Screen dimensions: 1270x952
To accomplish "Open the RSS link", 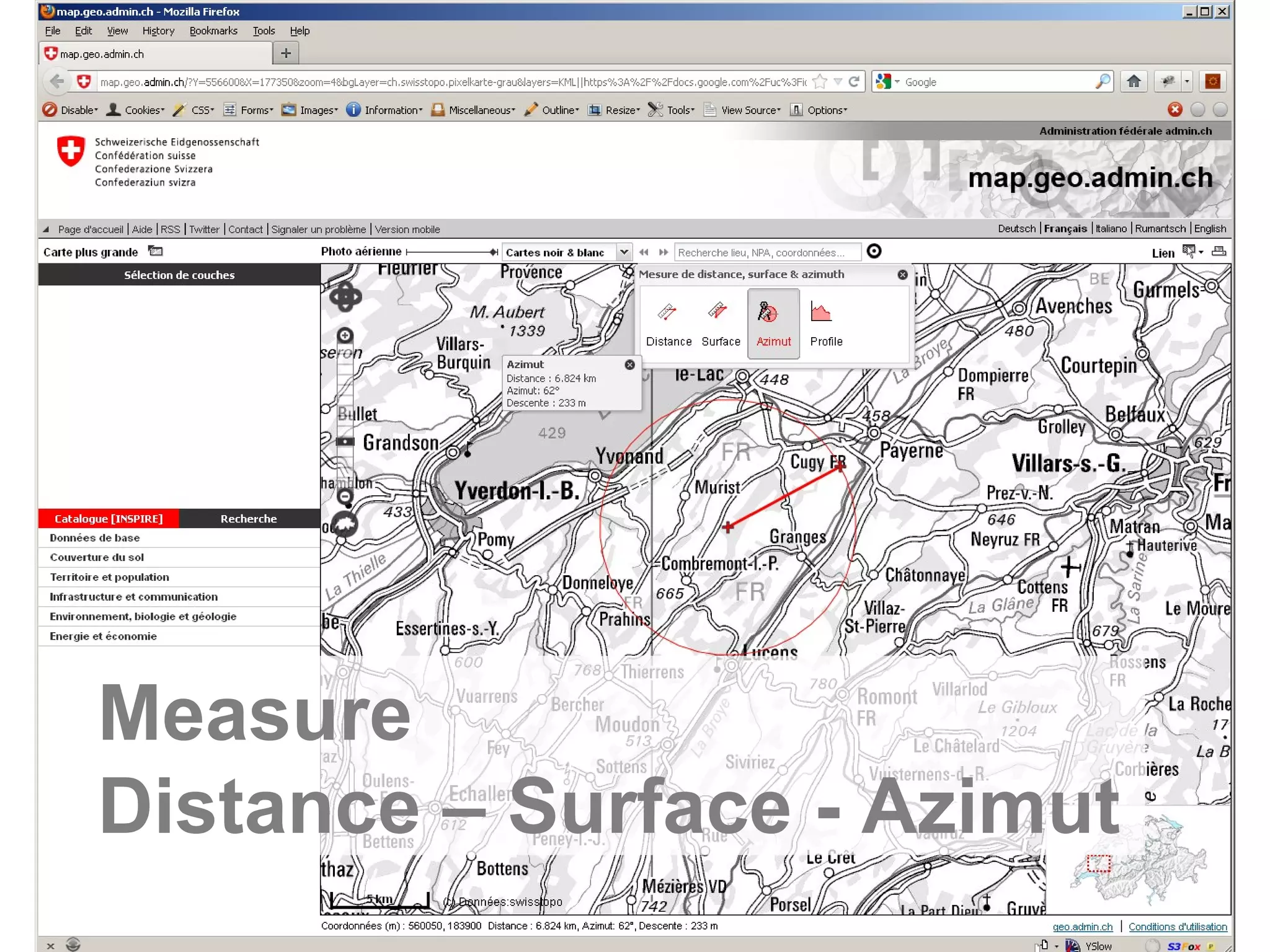I will point(170,229).
